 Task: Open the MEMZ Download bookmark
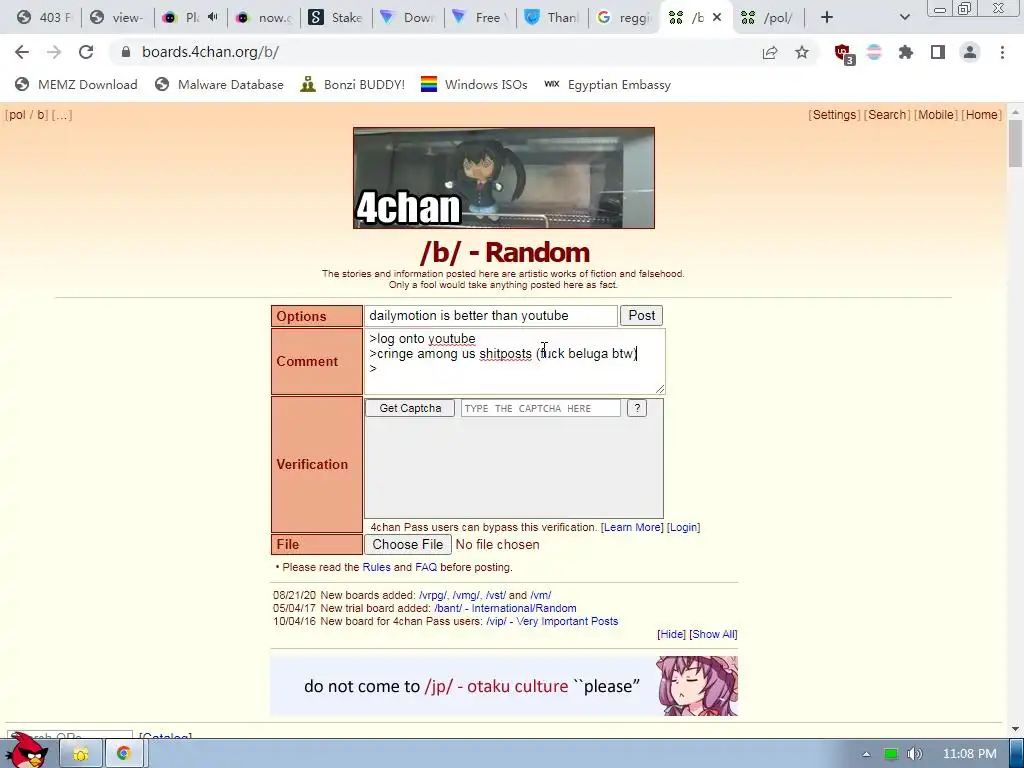76,84
